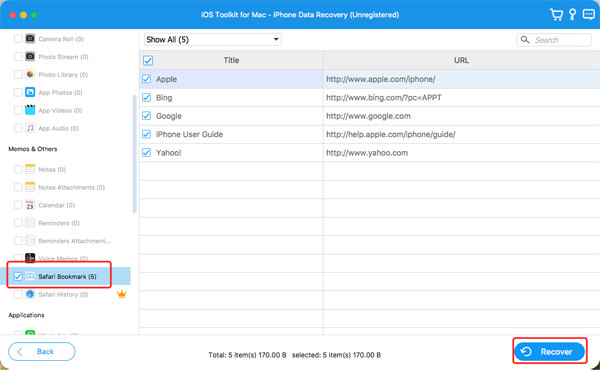Check the Notes checkbox

pos(18,169)
